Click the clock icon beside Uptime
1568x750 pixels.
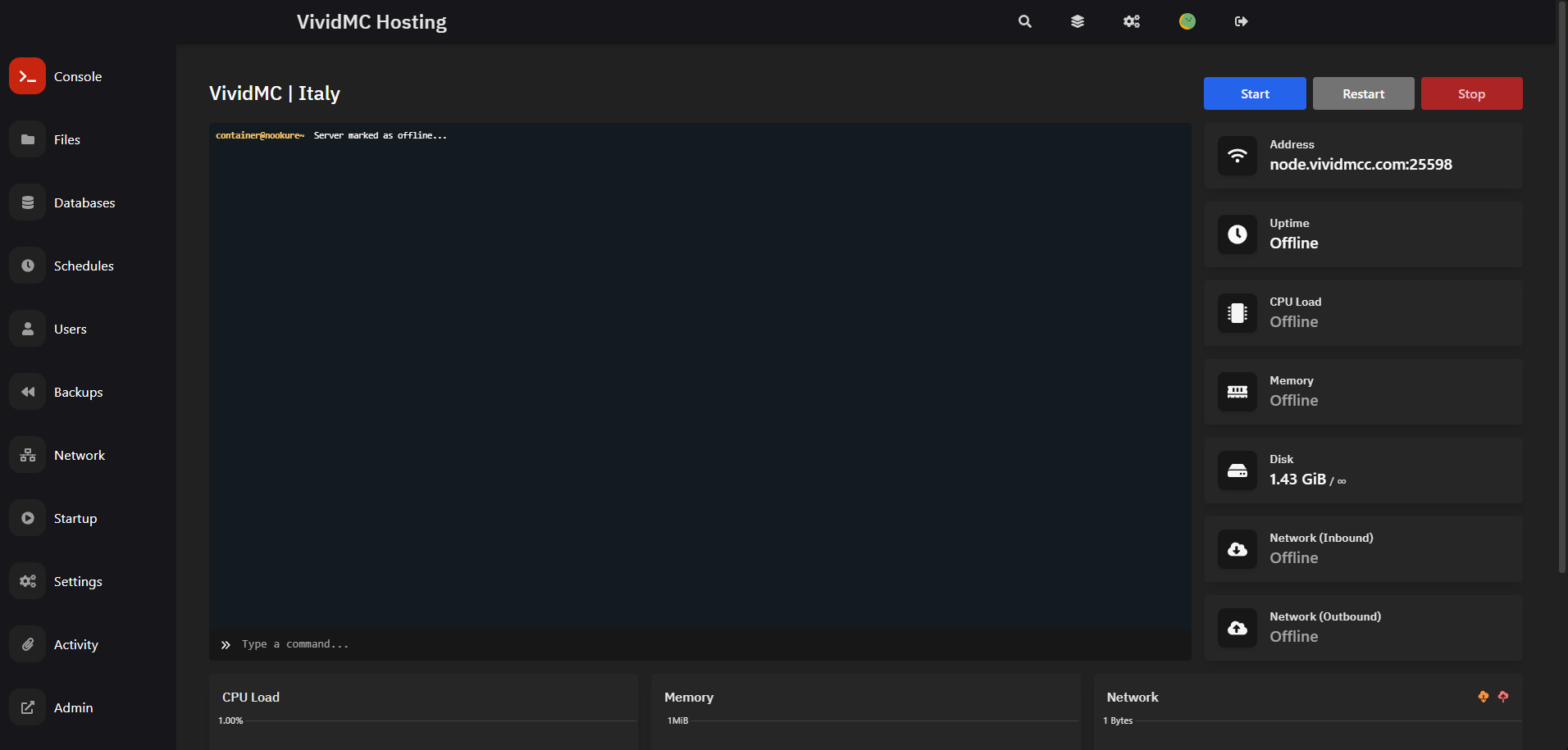coord(1238,234)
